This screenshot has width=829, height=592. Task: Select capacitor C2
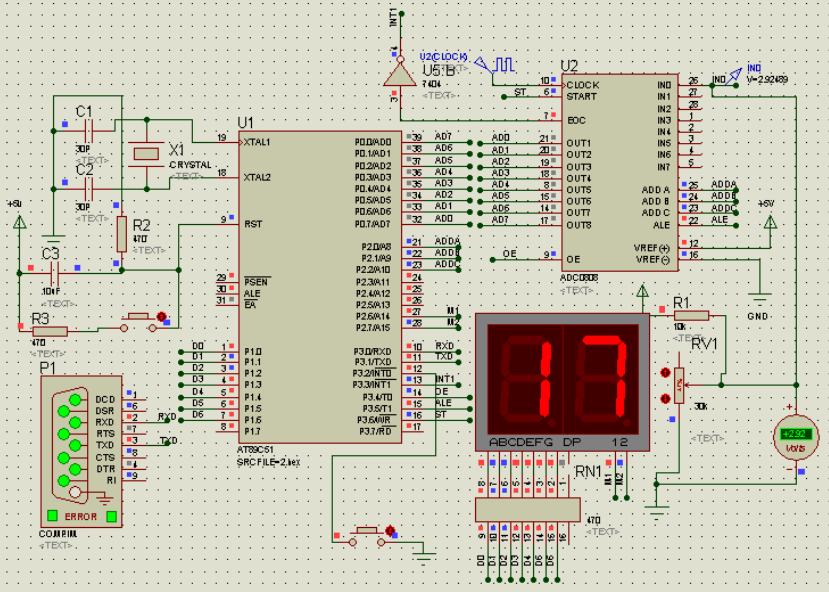89,189
